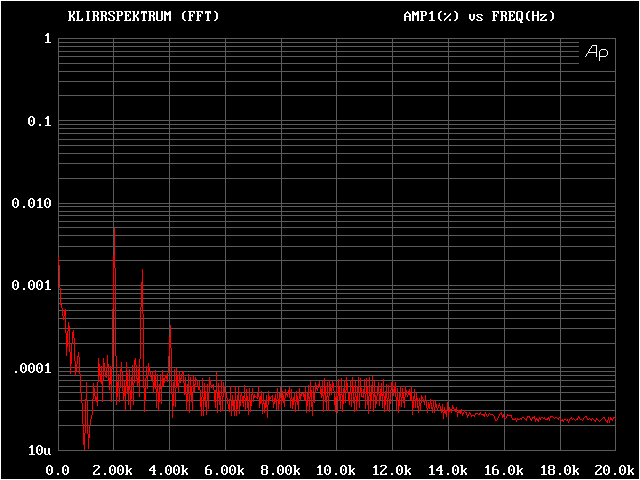640x480 pixels.
Task: Click the top amplitude axis label 1
Action: click(x=47, y=39)
